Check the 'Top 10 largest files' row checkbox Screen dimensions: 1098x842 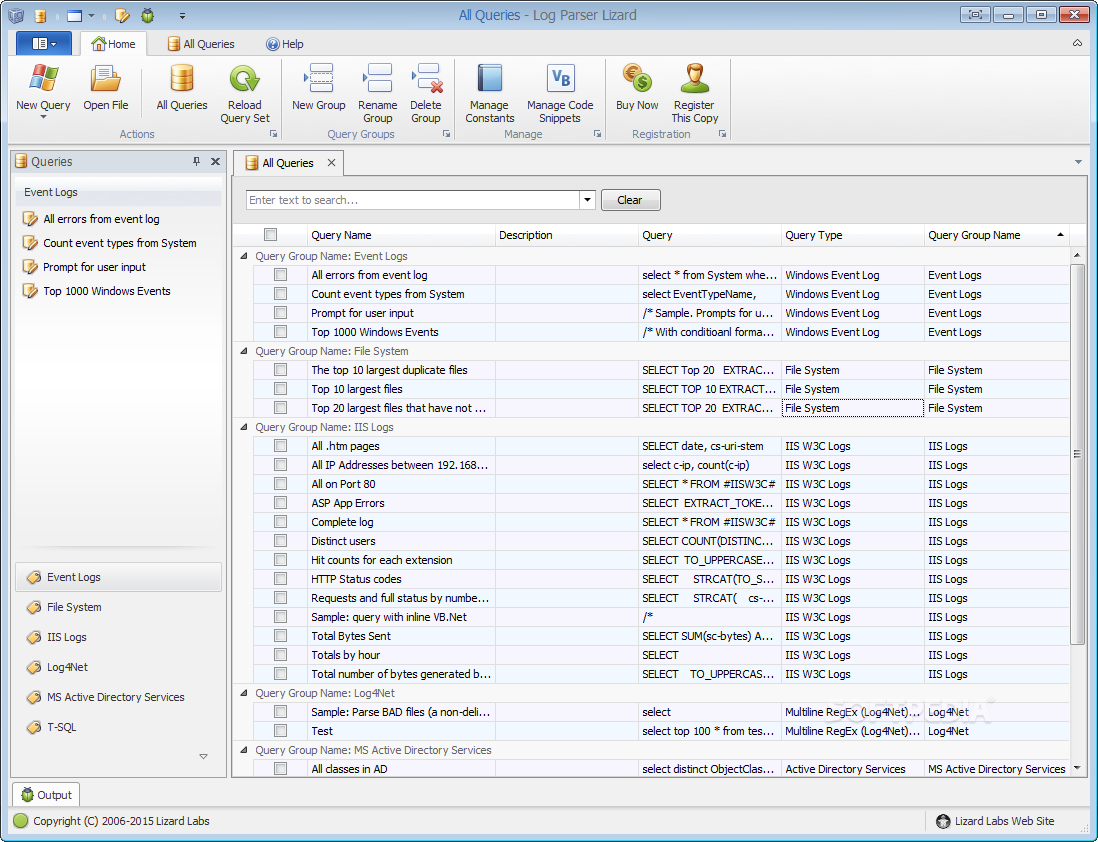pos(280,389)
